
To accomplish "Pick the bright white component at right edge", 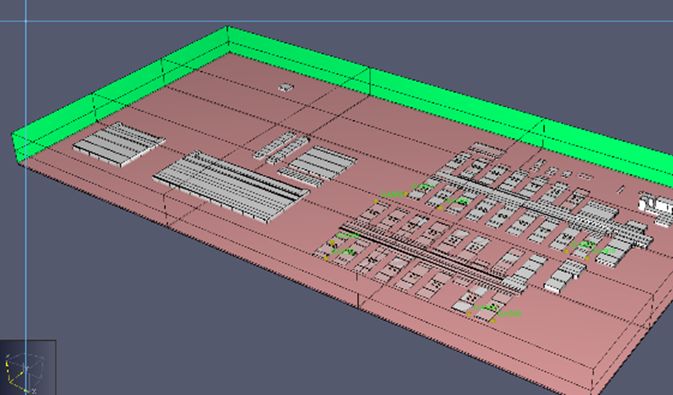I will [x=656, y=205].
